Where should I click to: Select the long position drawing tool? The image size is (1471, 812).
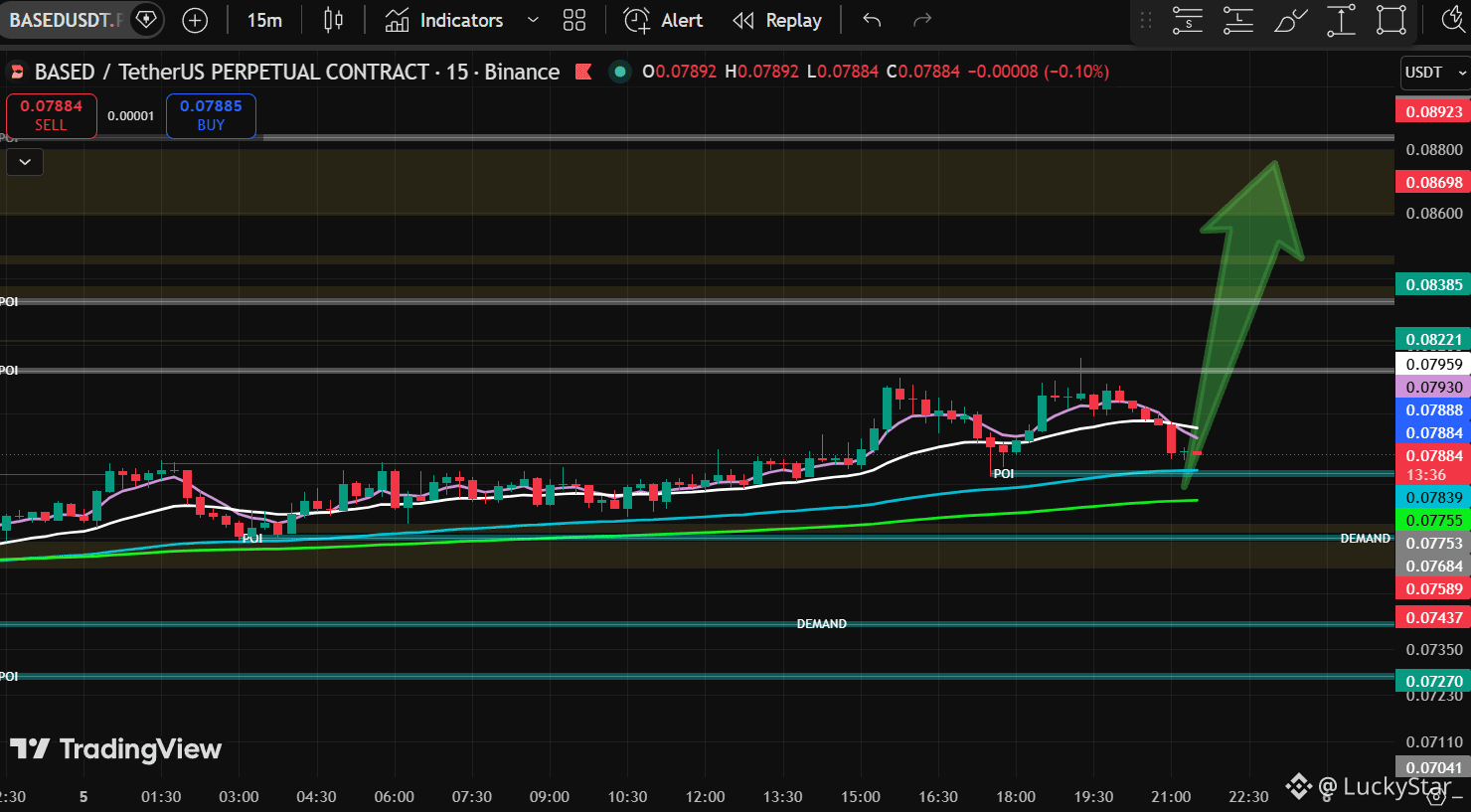point(1238,20)
